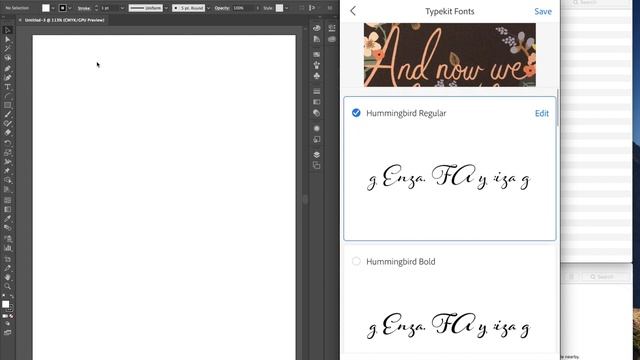Viewport: 640px width, 360px height.
Task: Open the Layers panel icon
Action: [x=317, y=154]
